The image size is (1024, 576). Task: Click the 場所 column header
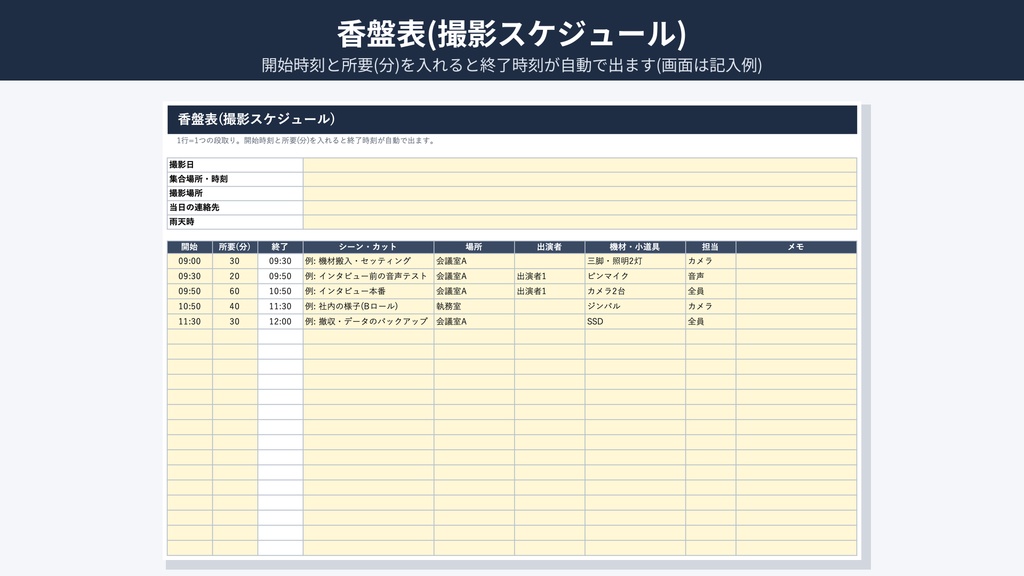474,247
